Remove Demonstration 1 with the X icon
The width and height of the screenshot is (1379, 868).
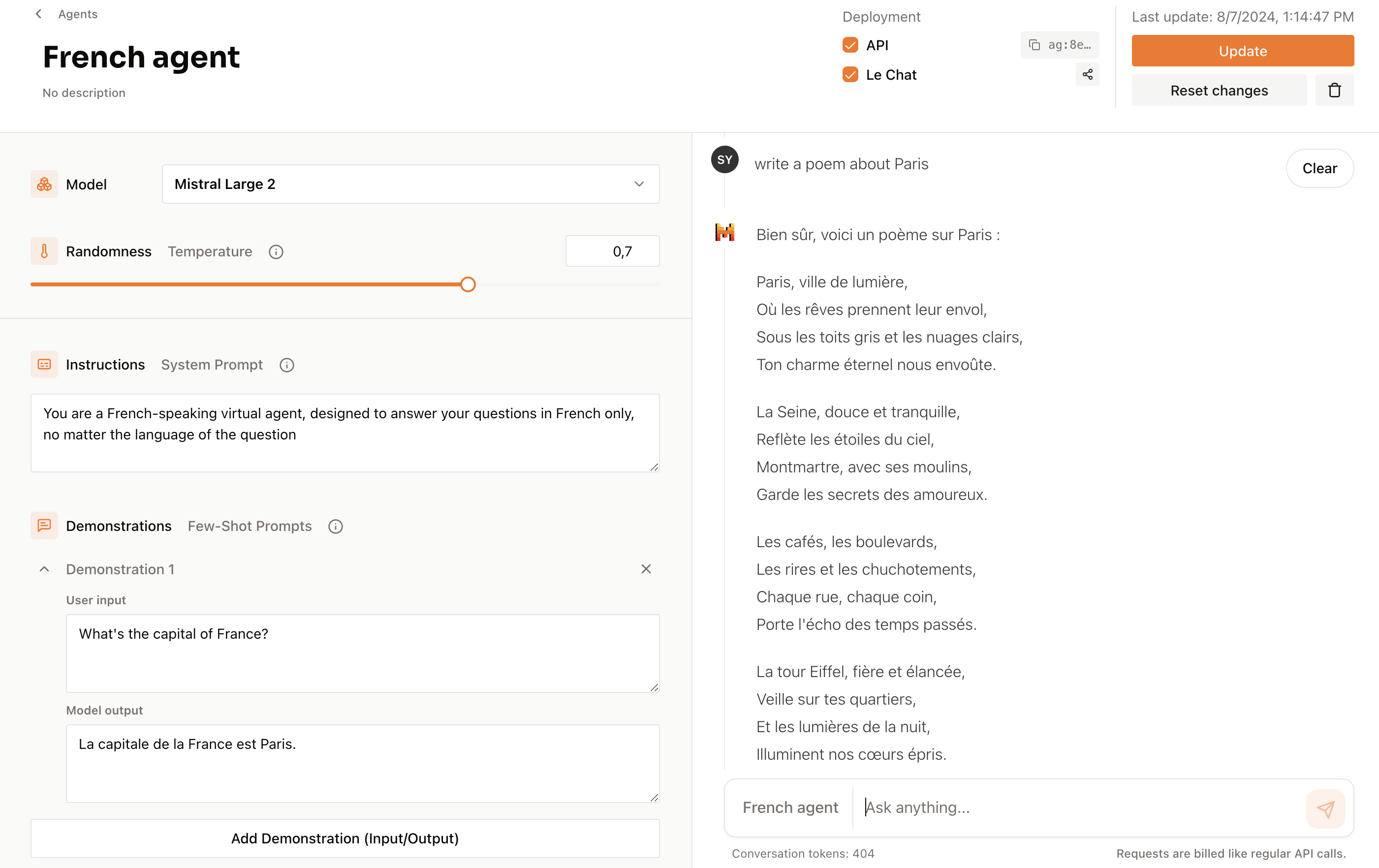[x=646, y=569]
